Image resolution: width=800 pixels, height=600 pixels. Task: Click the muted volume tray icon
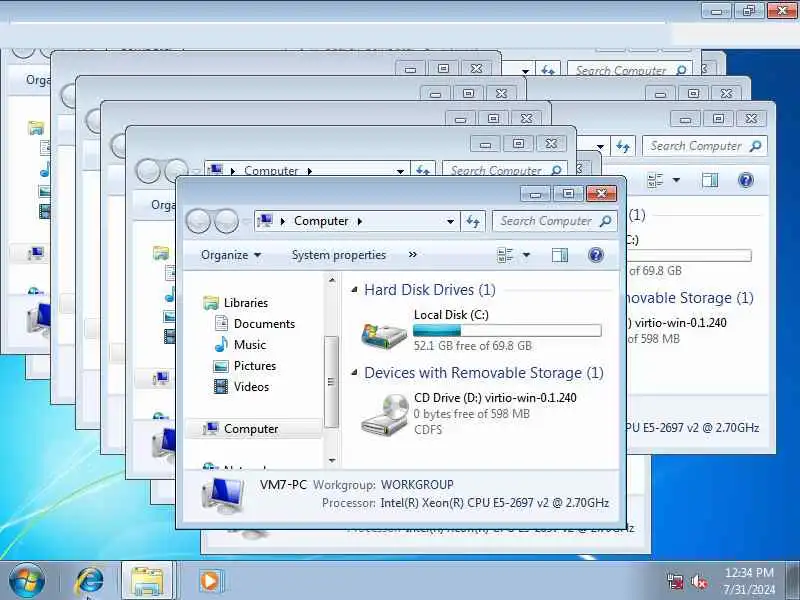pyautogui.click(x=699, y=582)
